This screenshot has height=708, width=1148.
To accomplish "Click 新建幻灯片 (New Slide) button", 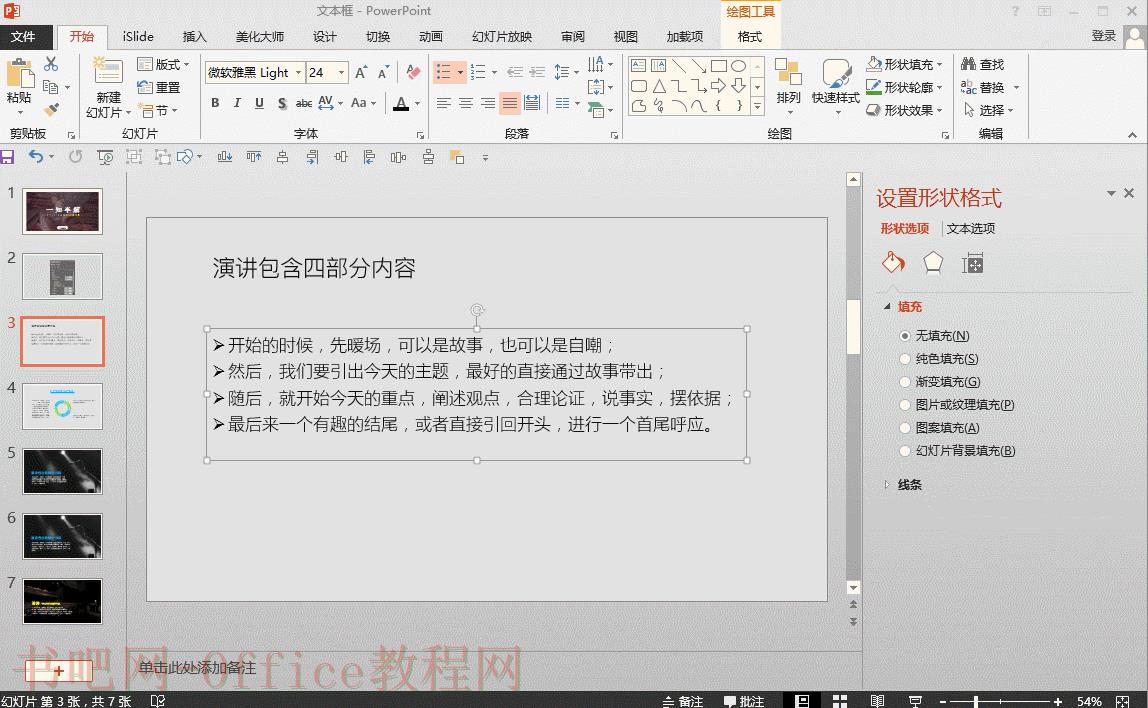I will [x=108, y=87].
